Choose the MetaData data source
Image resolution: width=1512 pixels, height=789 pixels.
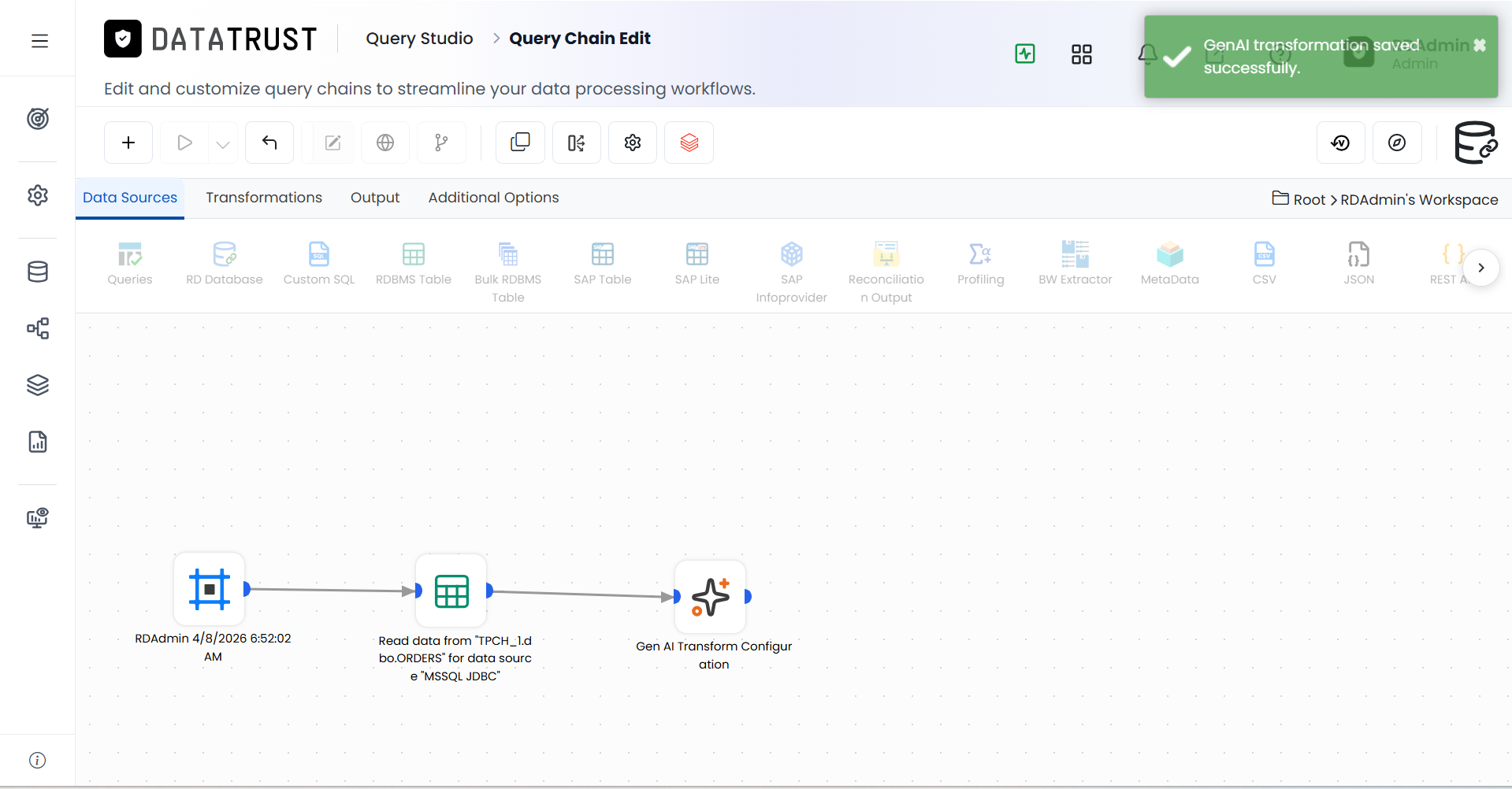click(1170, 264)
